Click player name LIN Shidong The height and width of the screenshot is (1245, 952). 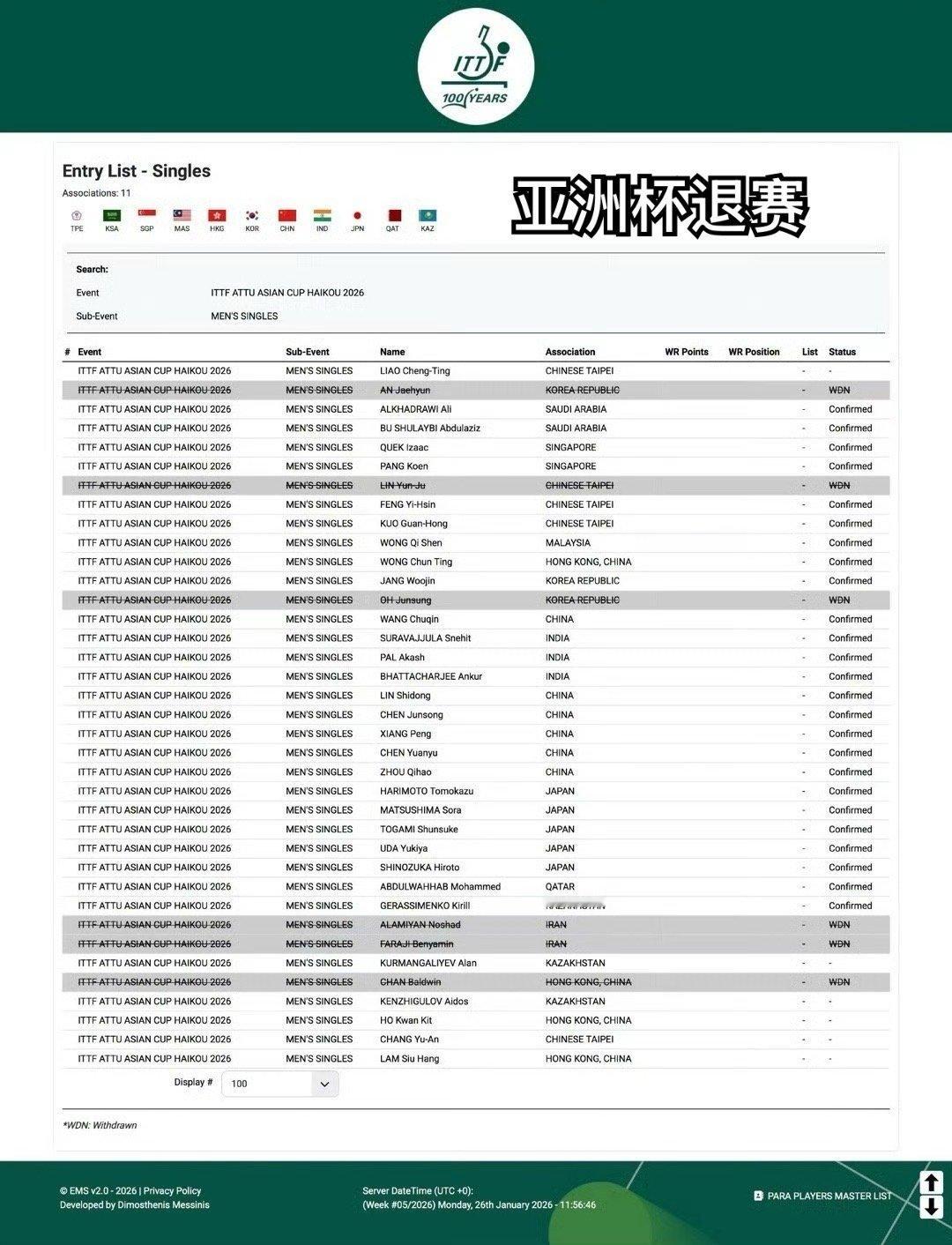click(405, 696)
